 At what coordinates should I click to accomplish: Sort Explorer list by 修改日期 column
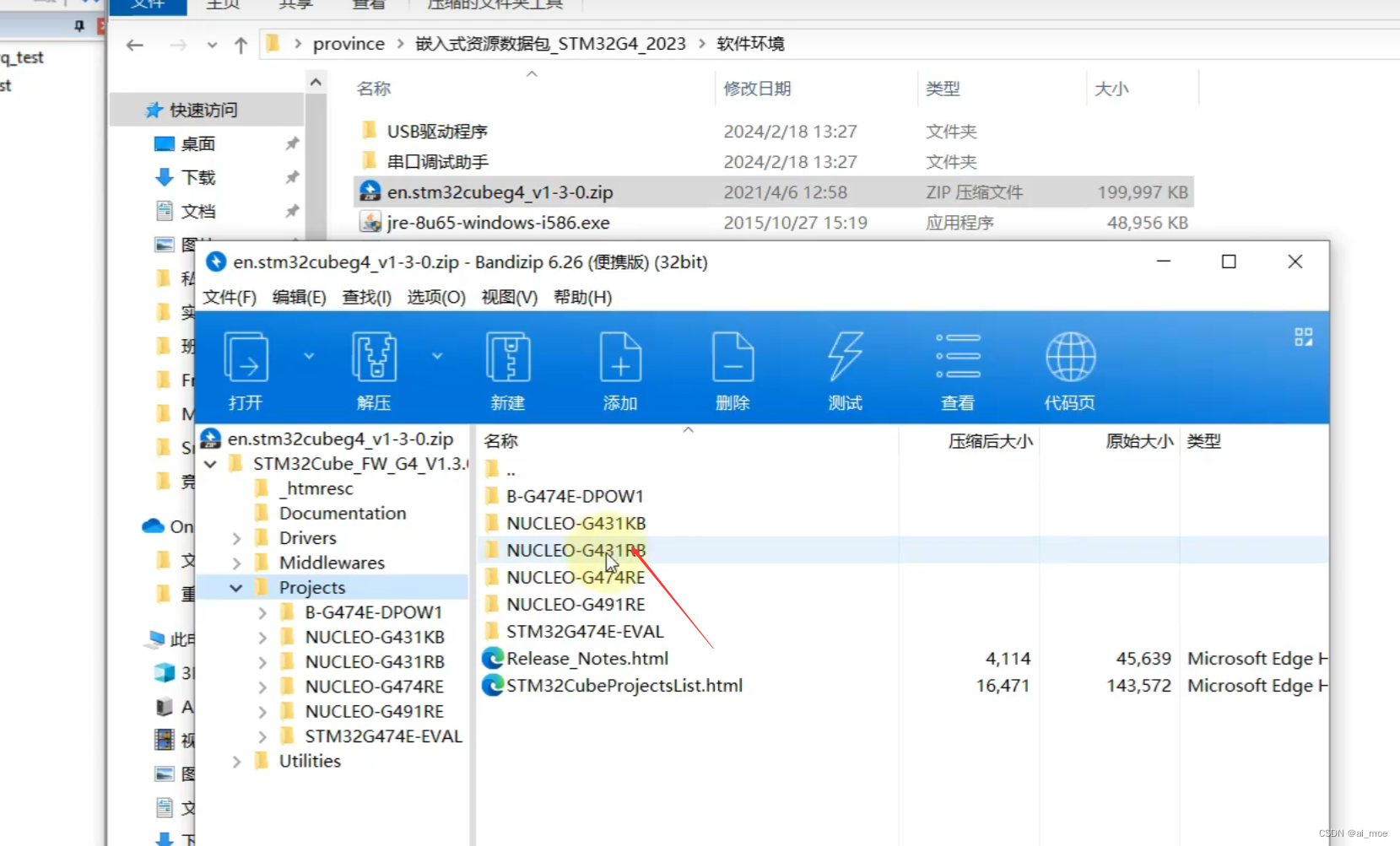point(757,89)
